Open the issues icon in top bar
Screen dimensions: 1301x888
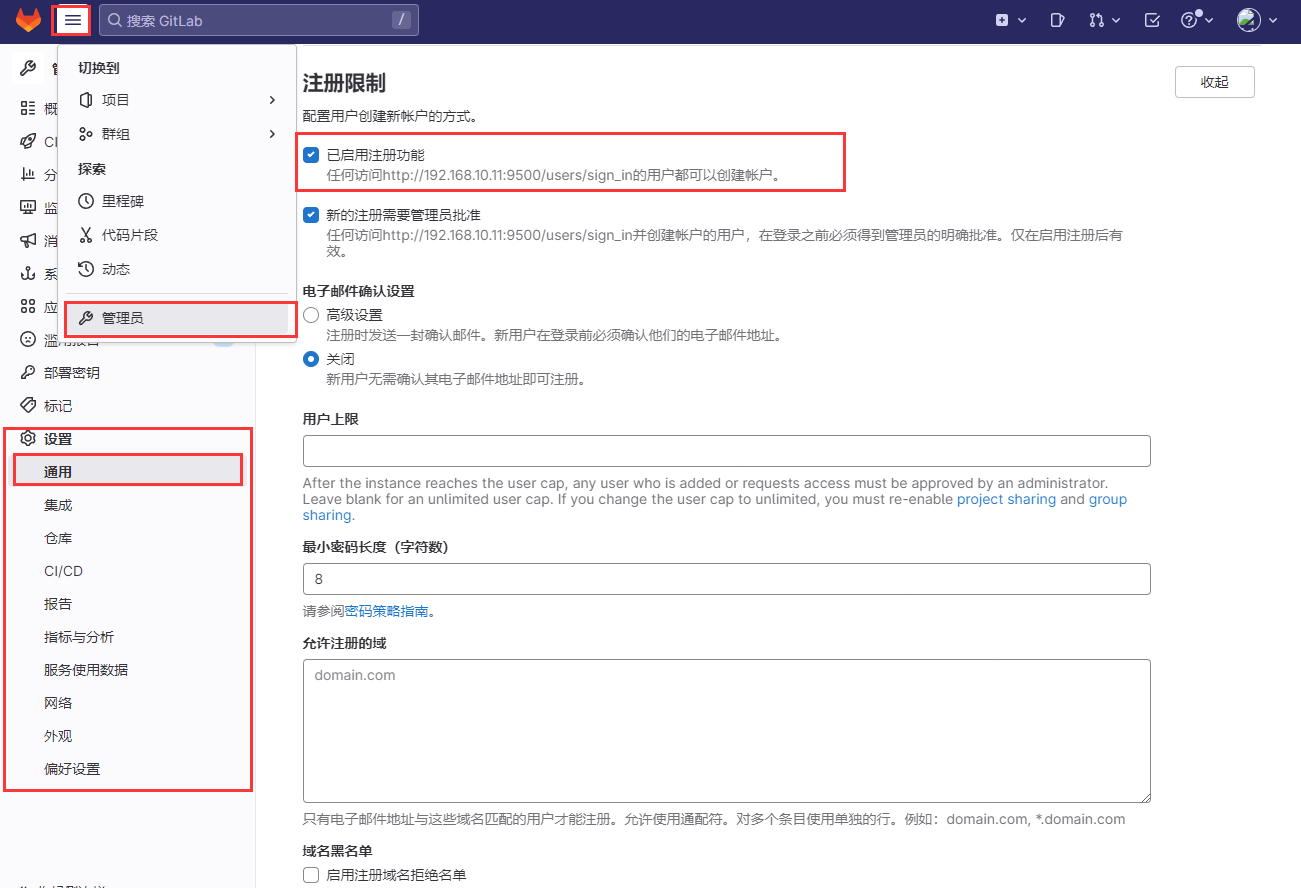point(1058,20)
